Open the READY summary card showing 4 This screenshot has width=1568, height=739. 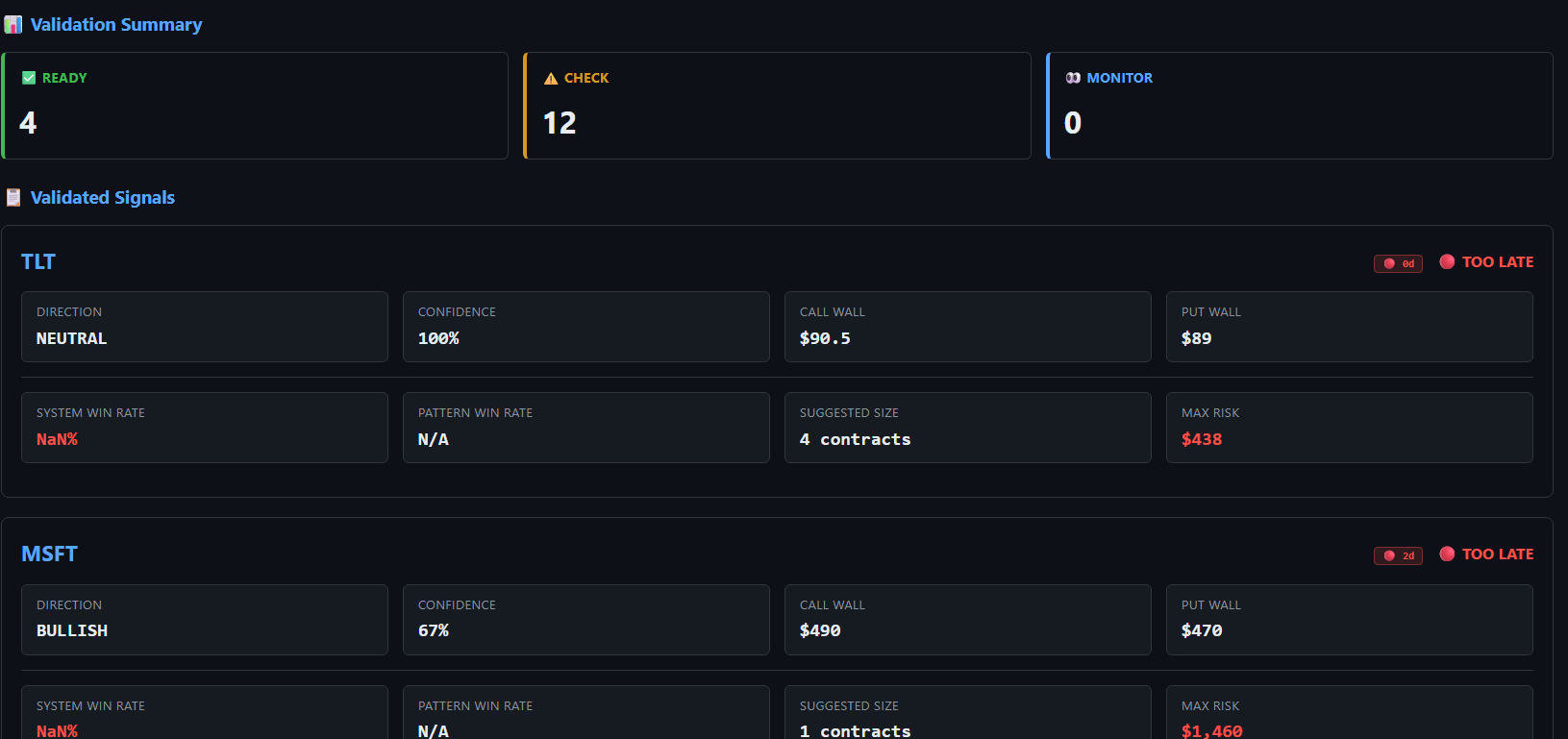pos(255,106)
